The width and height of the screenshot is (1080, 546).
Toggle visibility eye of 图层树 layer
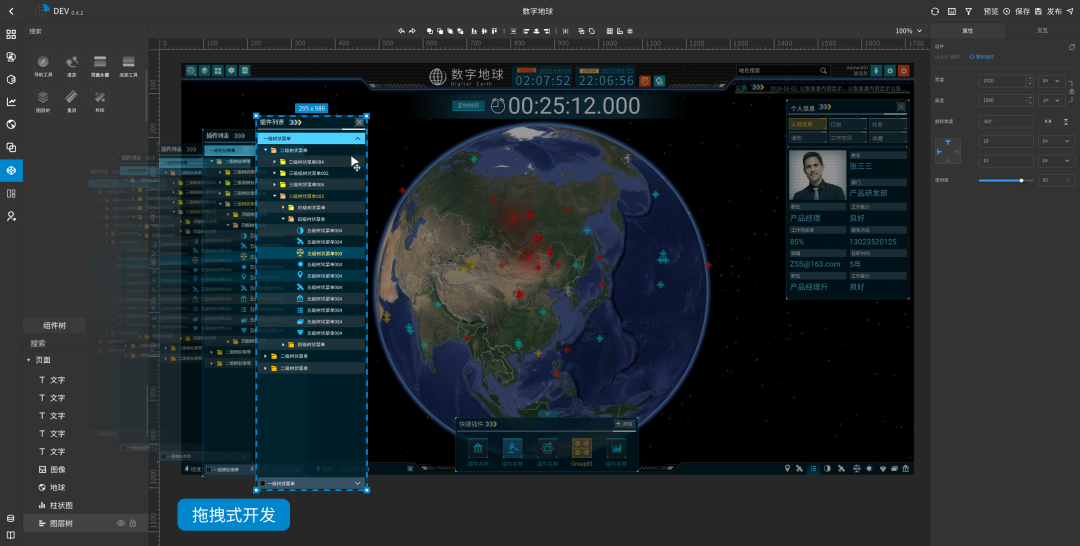(x=121, y=523)
